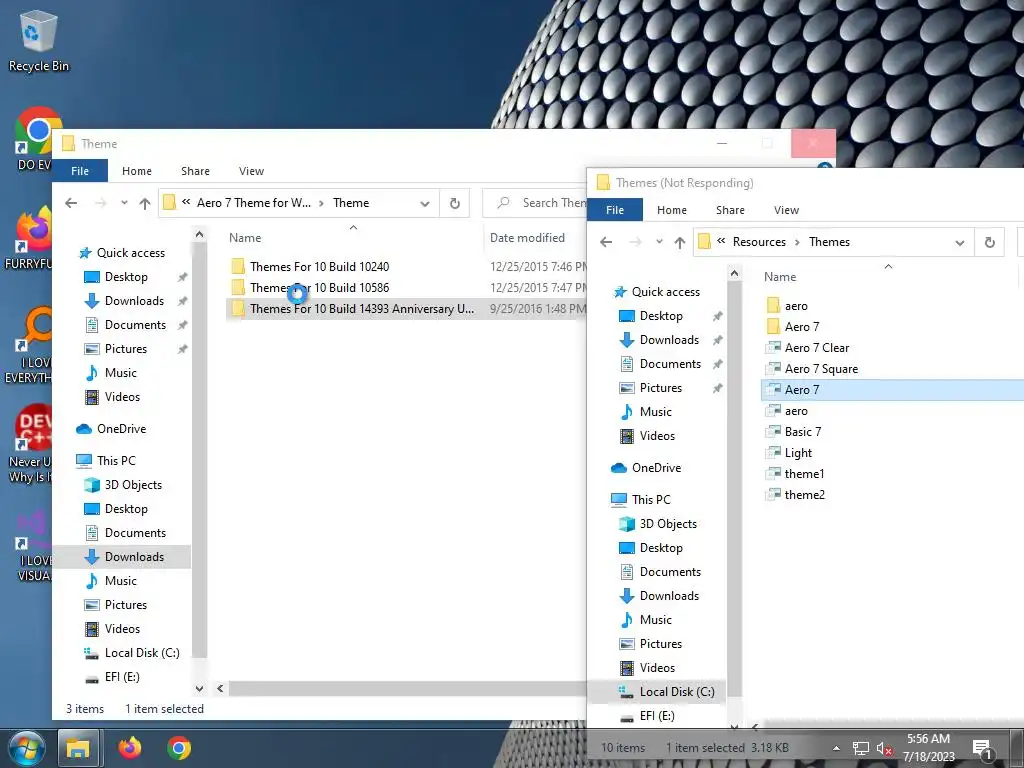This screenshot has width=1024, height=768.
Task: Open Local Disk (C:) in Theme window
Action: pyautogui.click(x=142, y=652)
